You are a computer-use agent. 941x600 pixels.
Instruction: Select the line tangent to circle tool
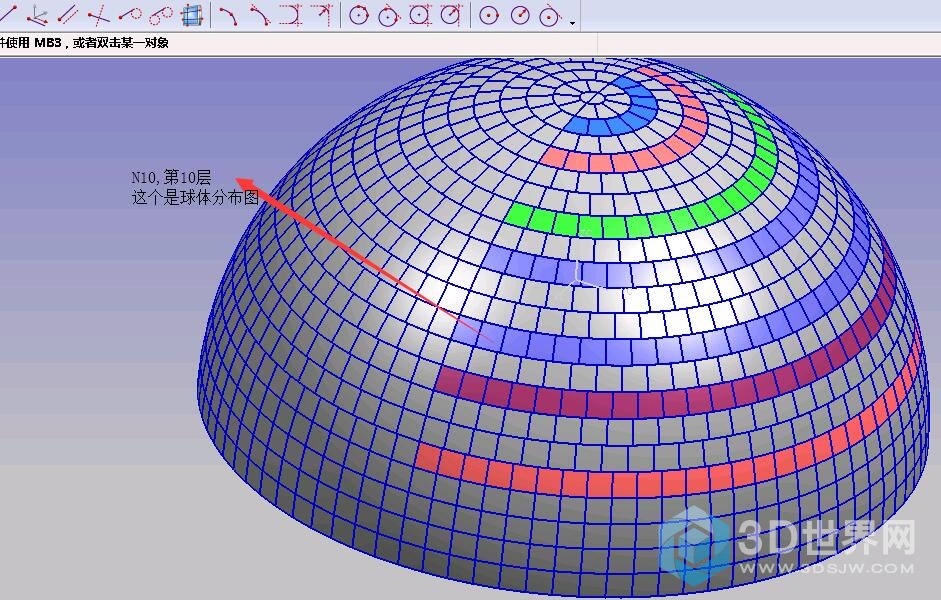129,14
